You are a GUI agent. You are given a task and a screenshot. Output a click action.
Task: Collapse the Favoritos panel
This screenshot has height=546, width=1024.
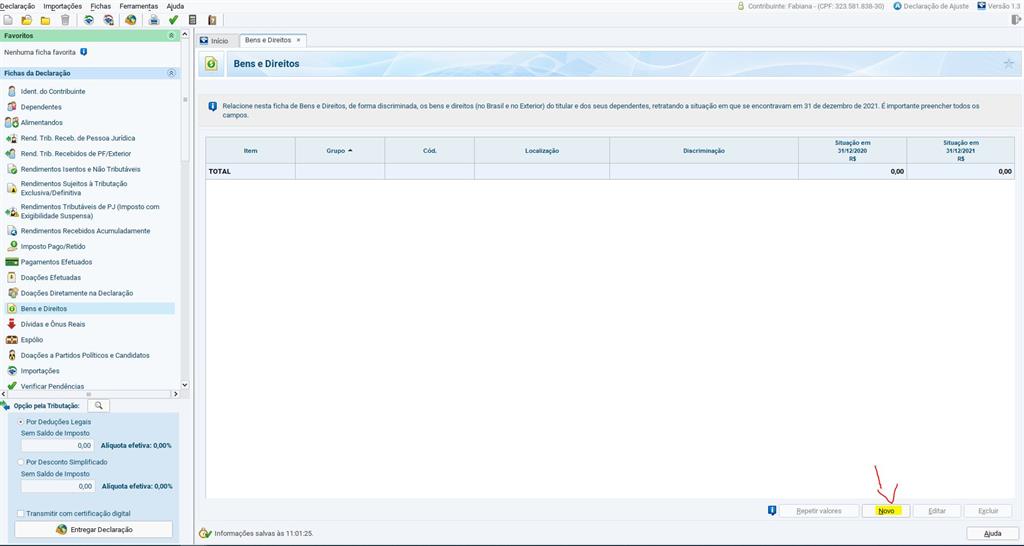tap(171, 35)
